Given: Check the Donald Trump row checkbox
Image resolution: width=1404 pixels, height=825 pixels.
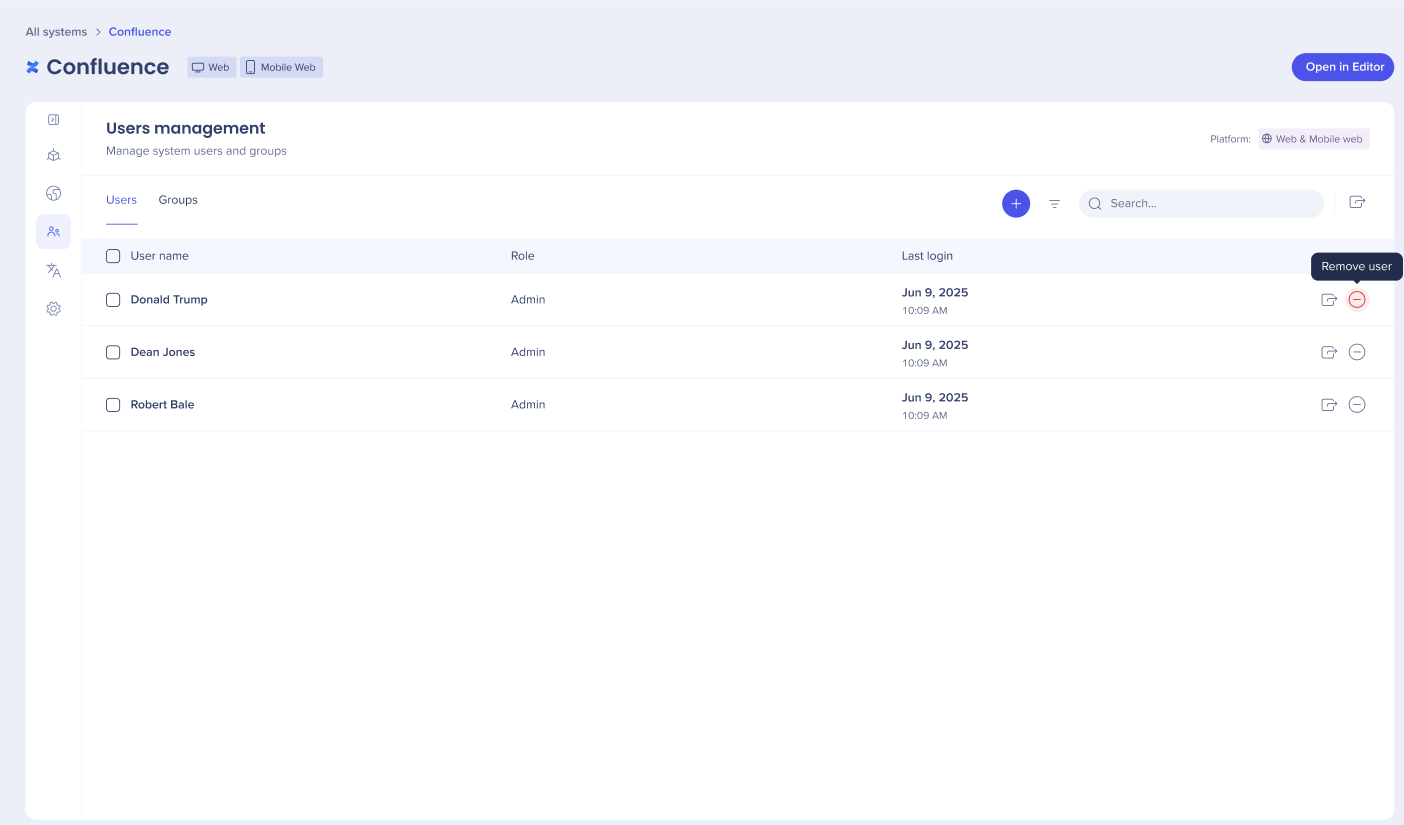Looking at the screenshot, I should [x=113, y=300].
